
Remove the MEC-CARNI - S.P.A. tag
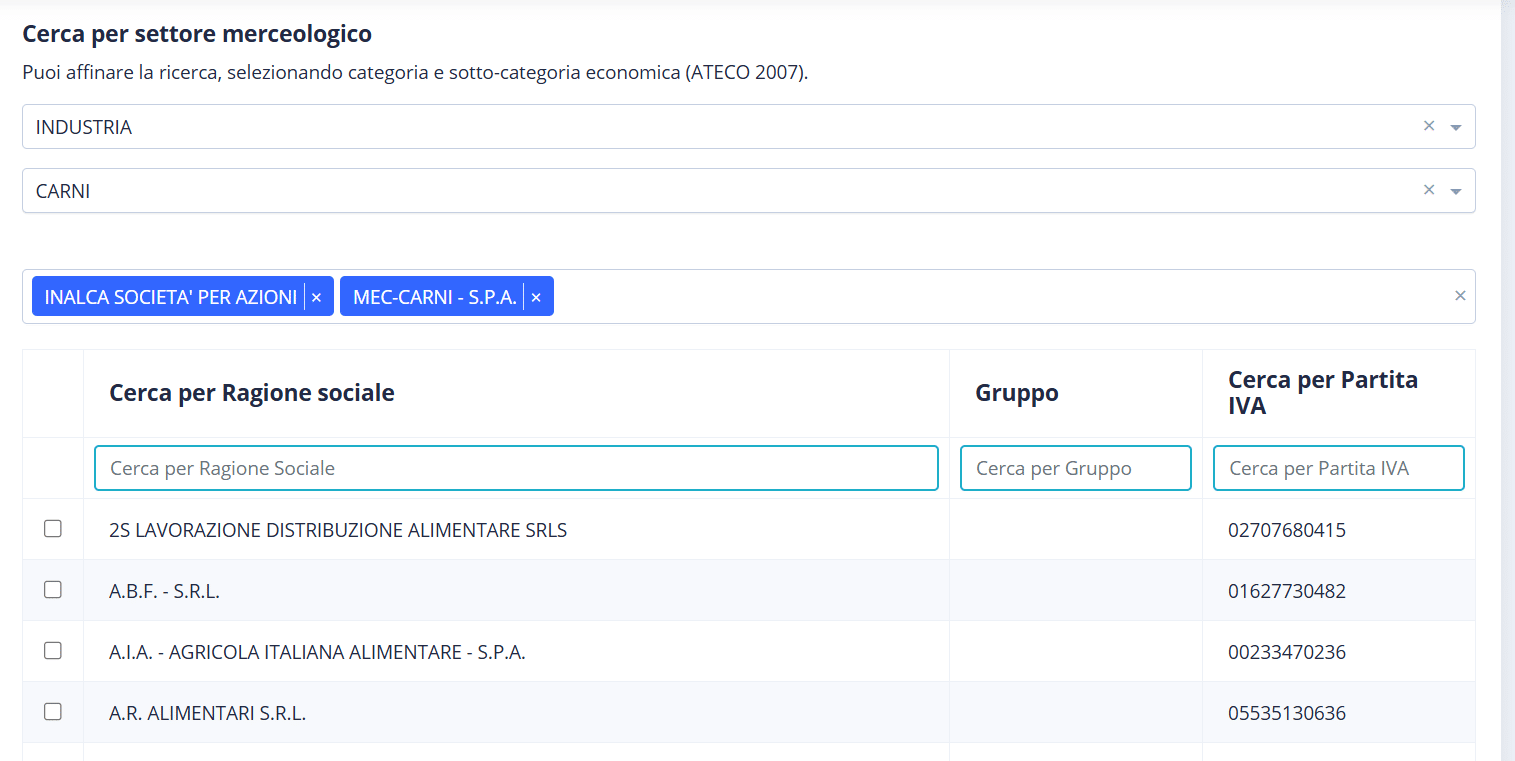[x=536, y=297]
